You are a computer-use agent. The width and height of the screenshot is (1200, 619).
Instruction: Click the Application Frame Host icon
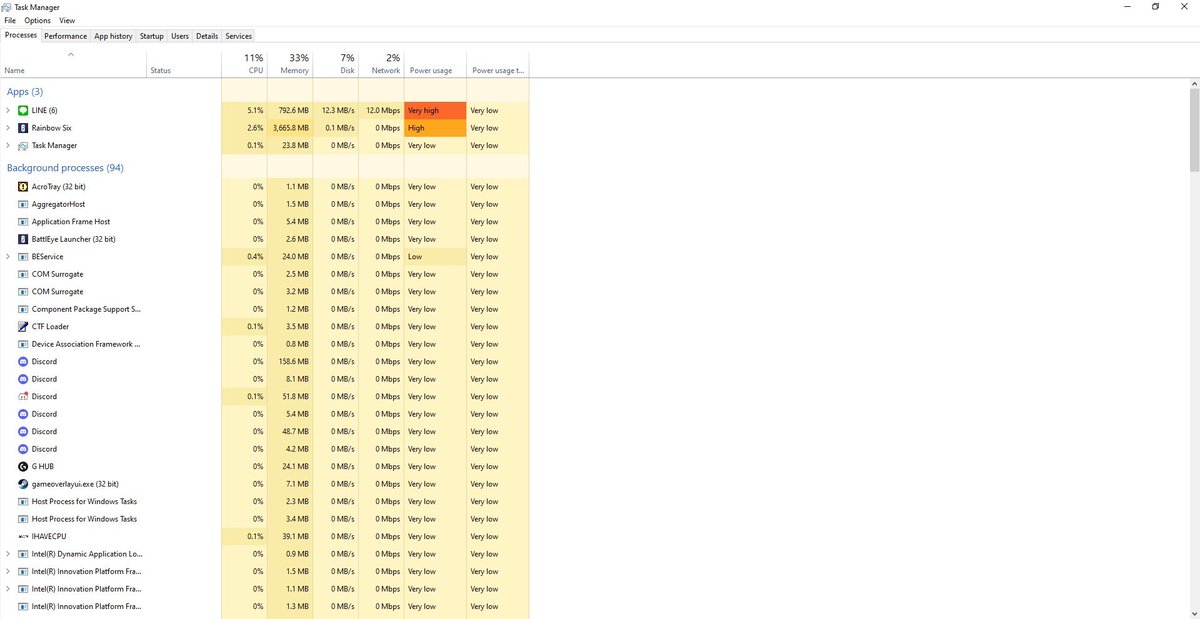click(23, 222)
